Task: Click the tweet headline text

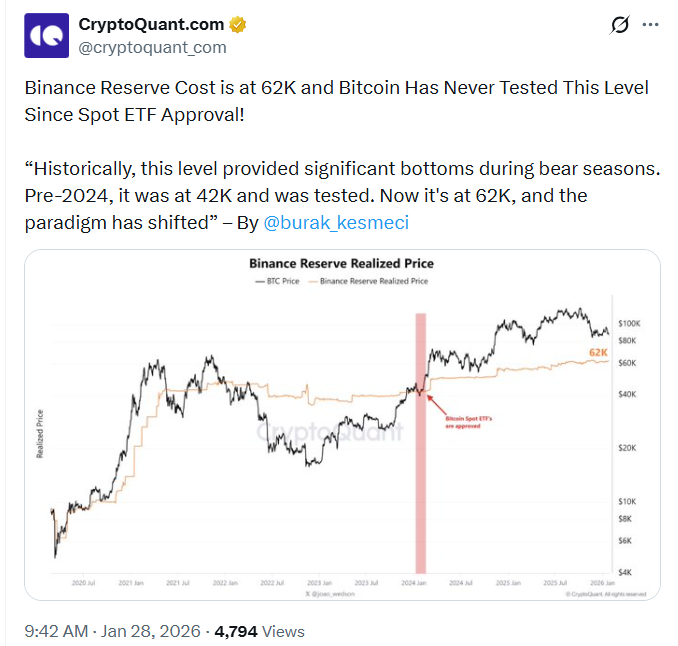Action: click(336, 100)
